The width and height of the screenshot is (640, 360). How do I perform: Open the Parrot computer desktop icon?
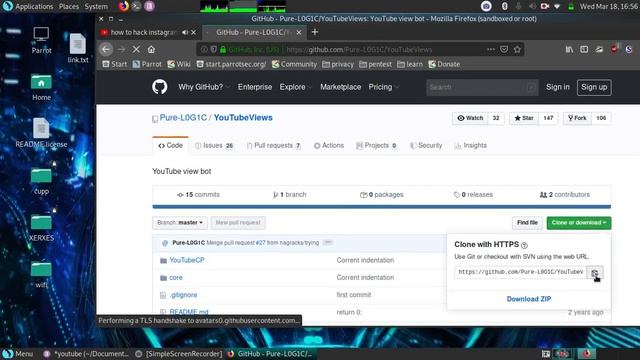coord(41,40)
